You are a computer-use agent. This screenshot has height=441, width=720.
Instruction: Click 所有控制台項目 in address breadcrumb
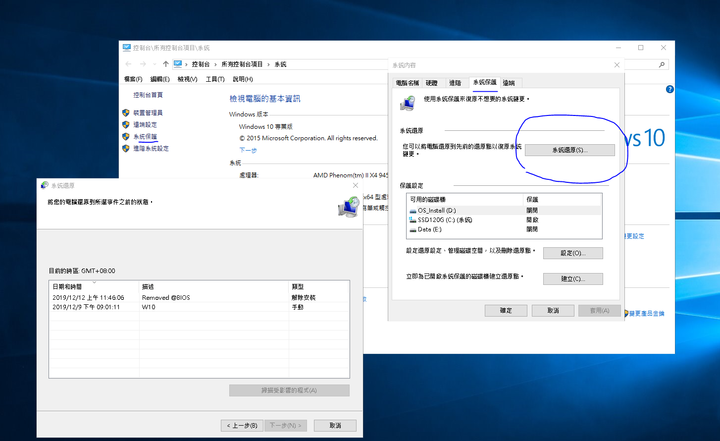tap(242, 64)
